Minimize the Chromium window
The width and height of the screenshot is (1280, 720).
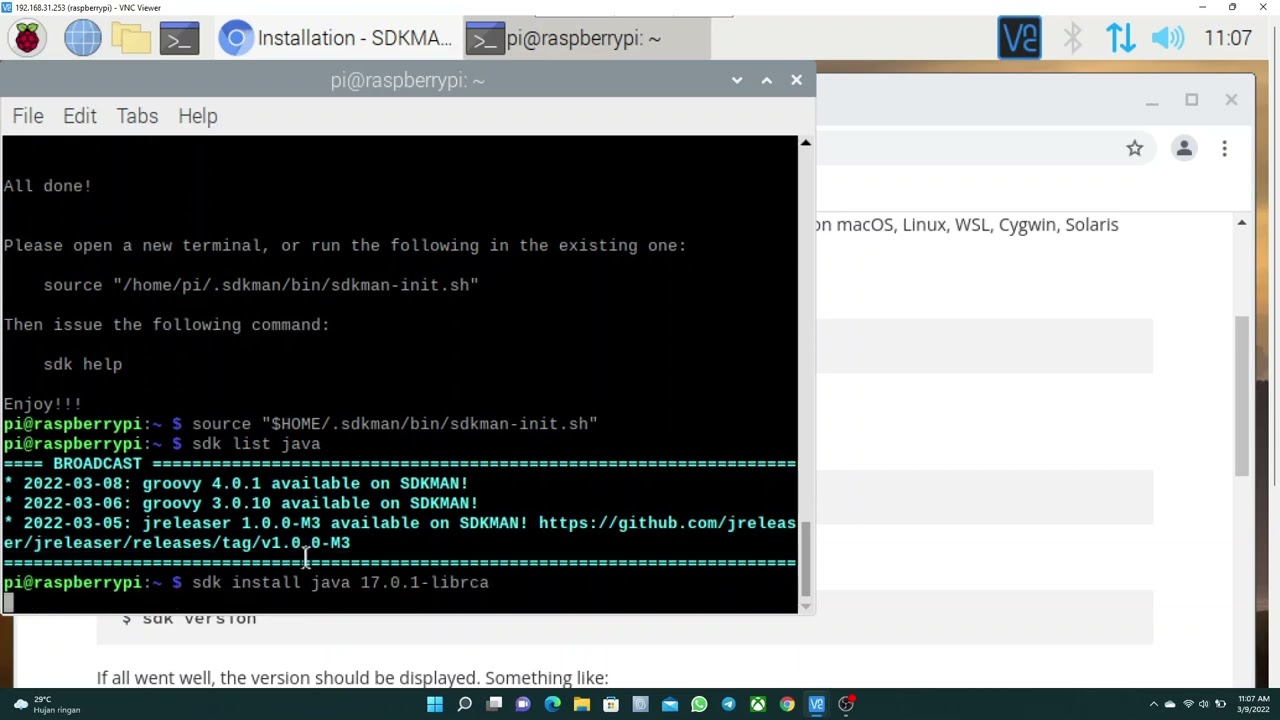pyautogui.click(x=1152, y=100)
